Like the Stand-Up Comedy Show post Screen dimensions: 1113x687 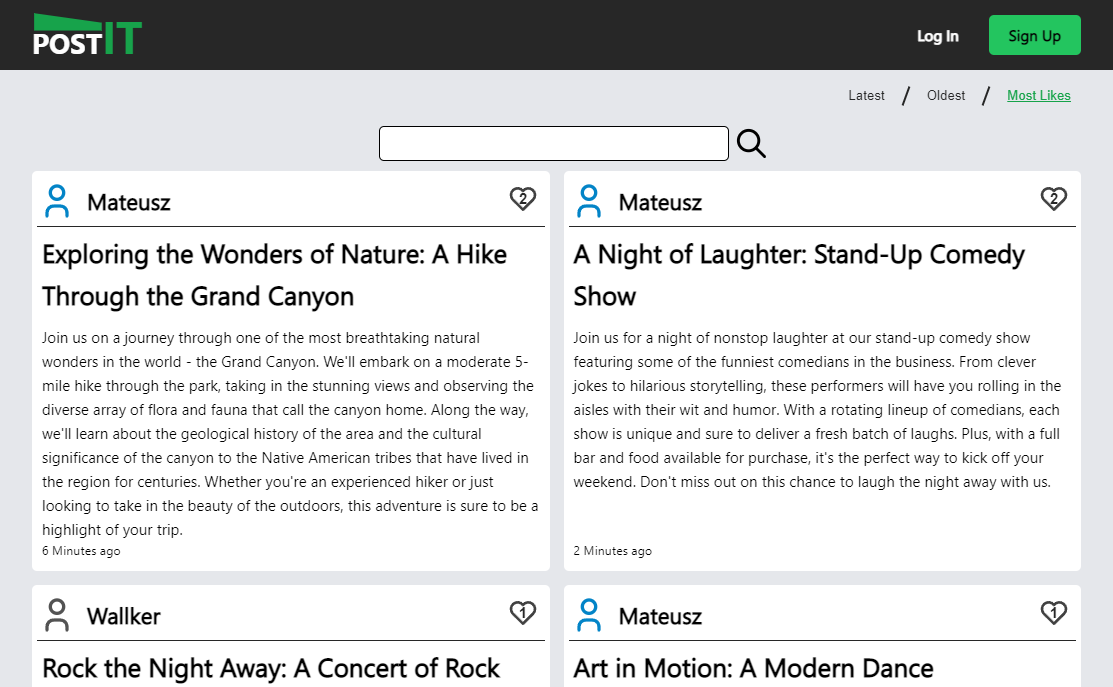point(1054,200)
